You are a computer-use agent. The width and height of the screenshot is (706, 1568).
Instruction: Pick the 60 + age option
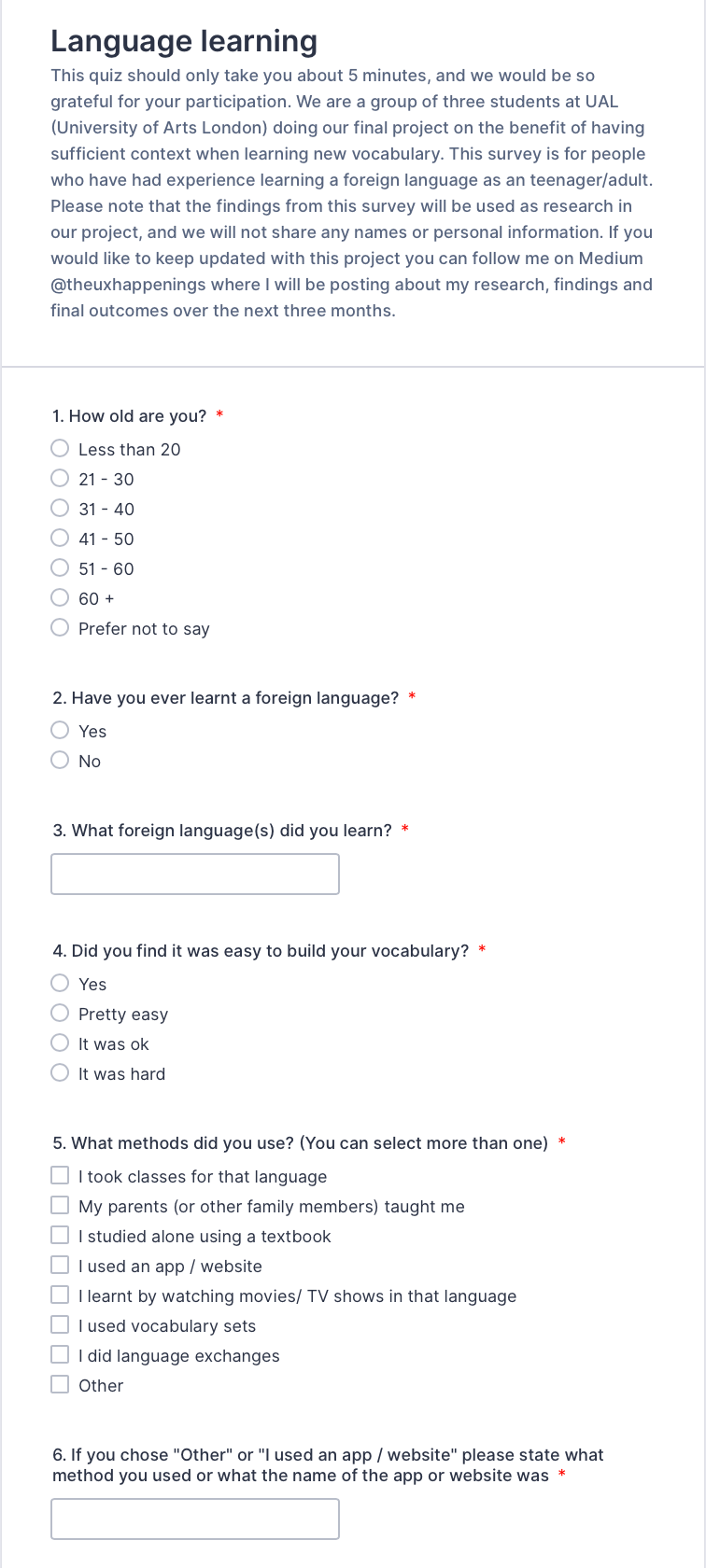pyautogui.click(x=60, y=598)
